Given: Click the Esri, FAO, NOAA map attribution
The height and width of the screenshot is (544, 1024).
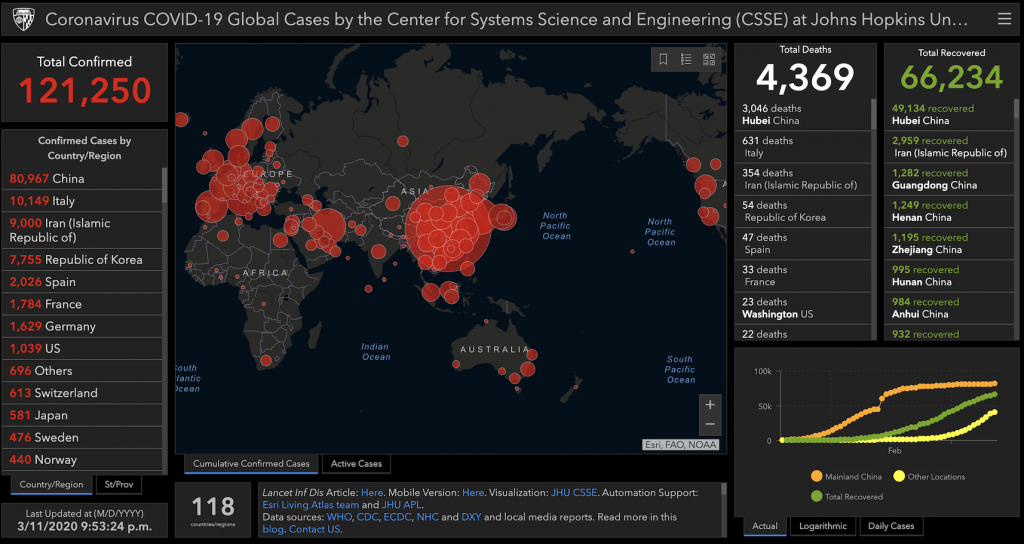Looking at the screenshot, I should (681, 445).
